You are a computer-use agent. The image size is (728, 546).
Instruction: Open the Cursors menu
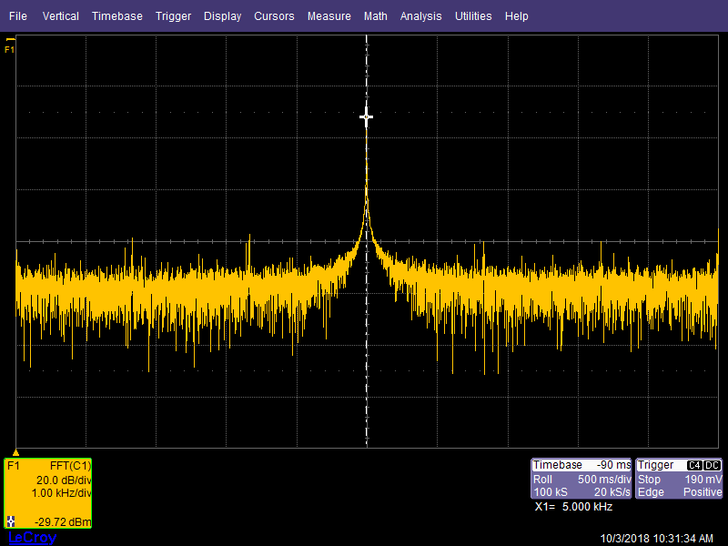pos(274,16)
